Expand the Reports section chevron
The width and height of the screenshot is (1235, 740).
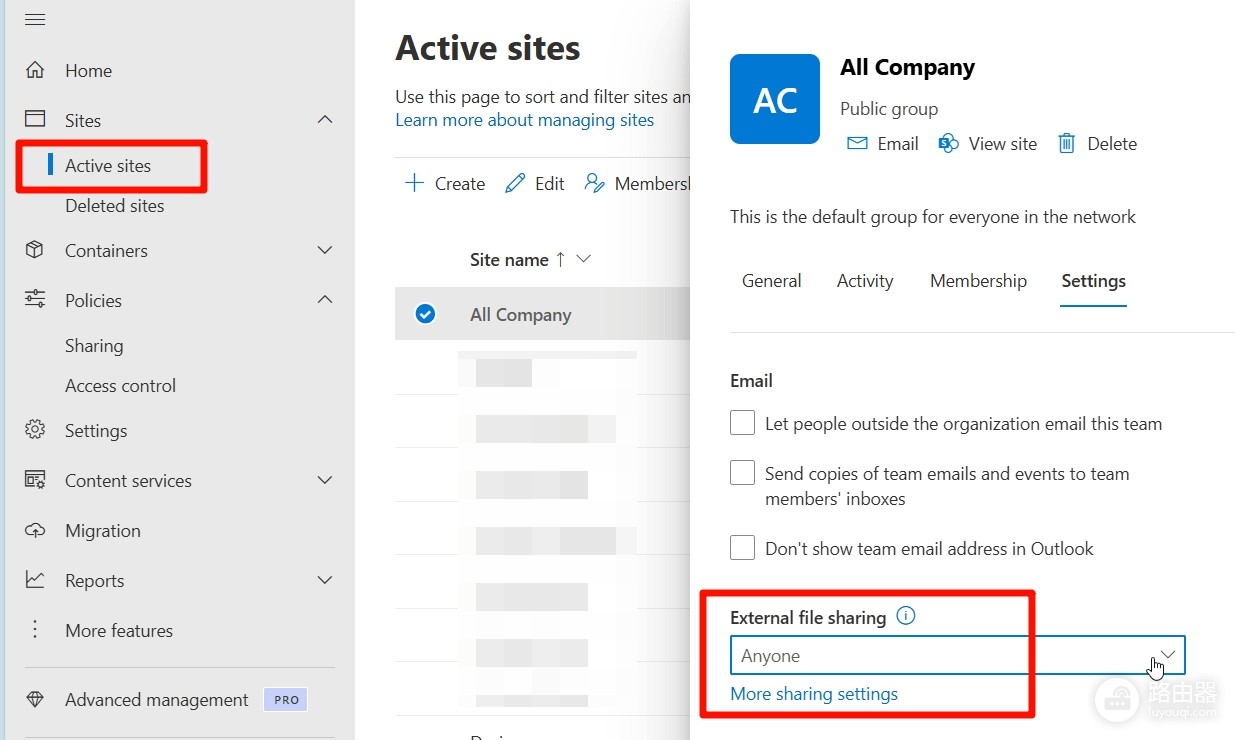click(325, 580)
